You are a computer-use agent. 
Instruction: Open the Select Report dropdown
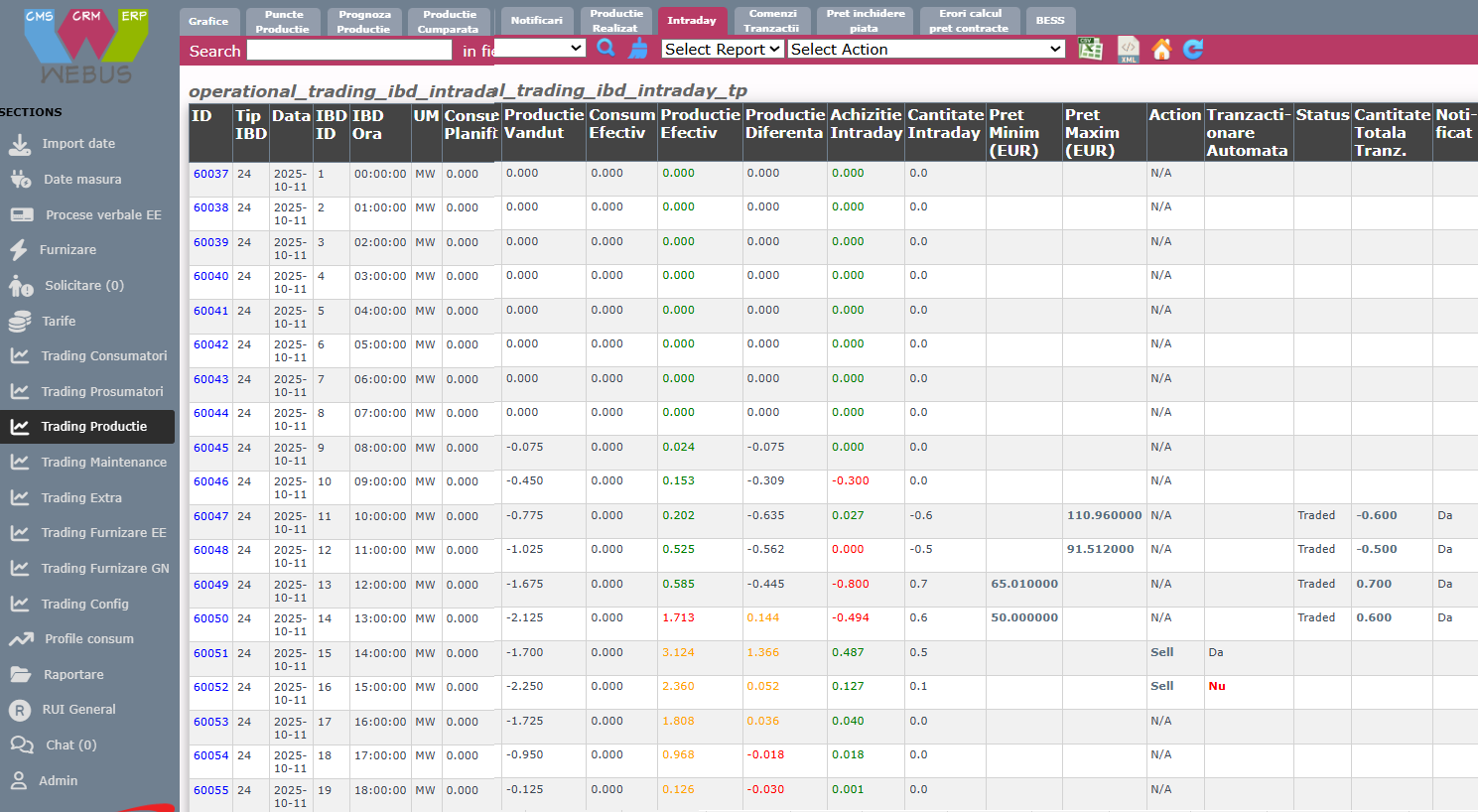(x=722, y=49)
